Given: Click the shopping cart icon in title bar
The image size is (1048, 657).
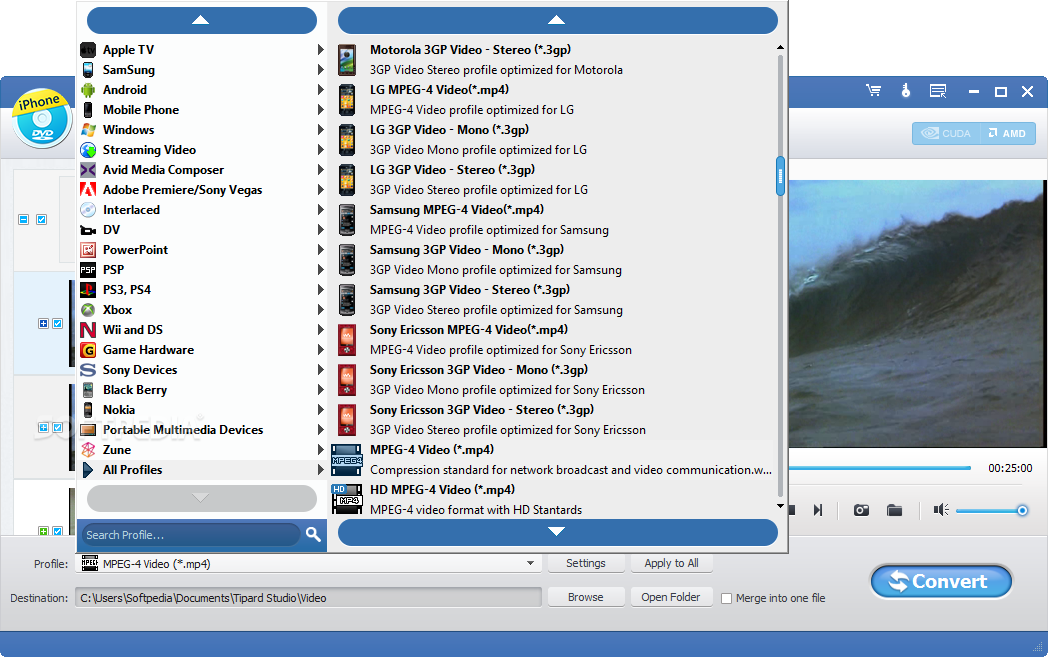Looking at the screenshot, I should coord(873,91).
